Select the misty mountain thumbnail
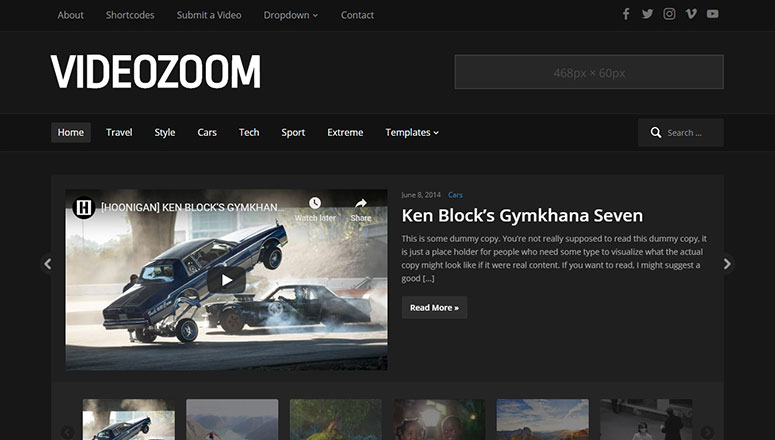Screen dimensions: 775x440 click(x=232, y=419)
